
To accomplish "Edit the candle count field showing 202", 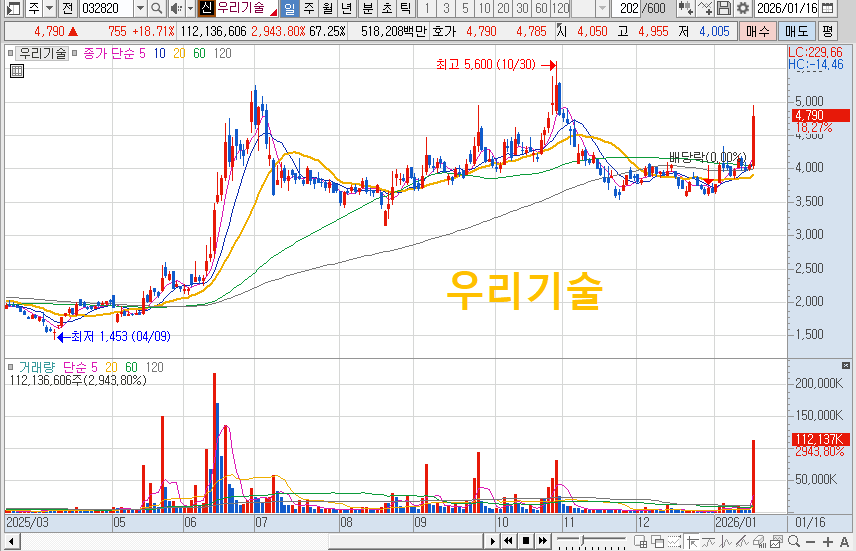I will click(x=627, y=8).
